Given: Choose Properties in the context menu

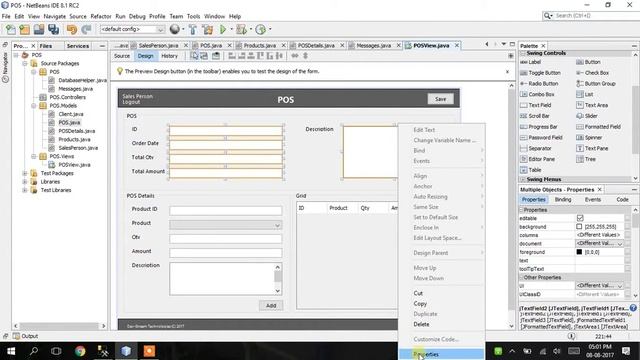Looking at the screenshot, I should pyautogui.click(x=441, y=354).
